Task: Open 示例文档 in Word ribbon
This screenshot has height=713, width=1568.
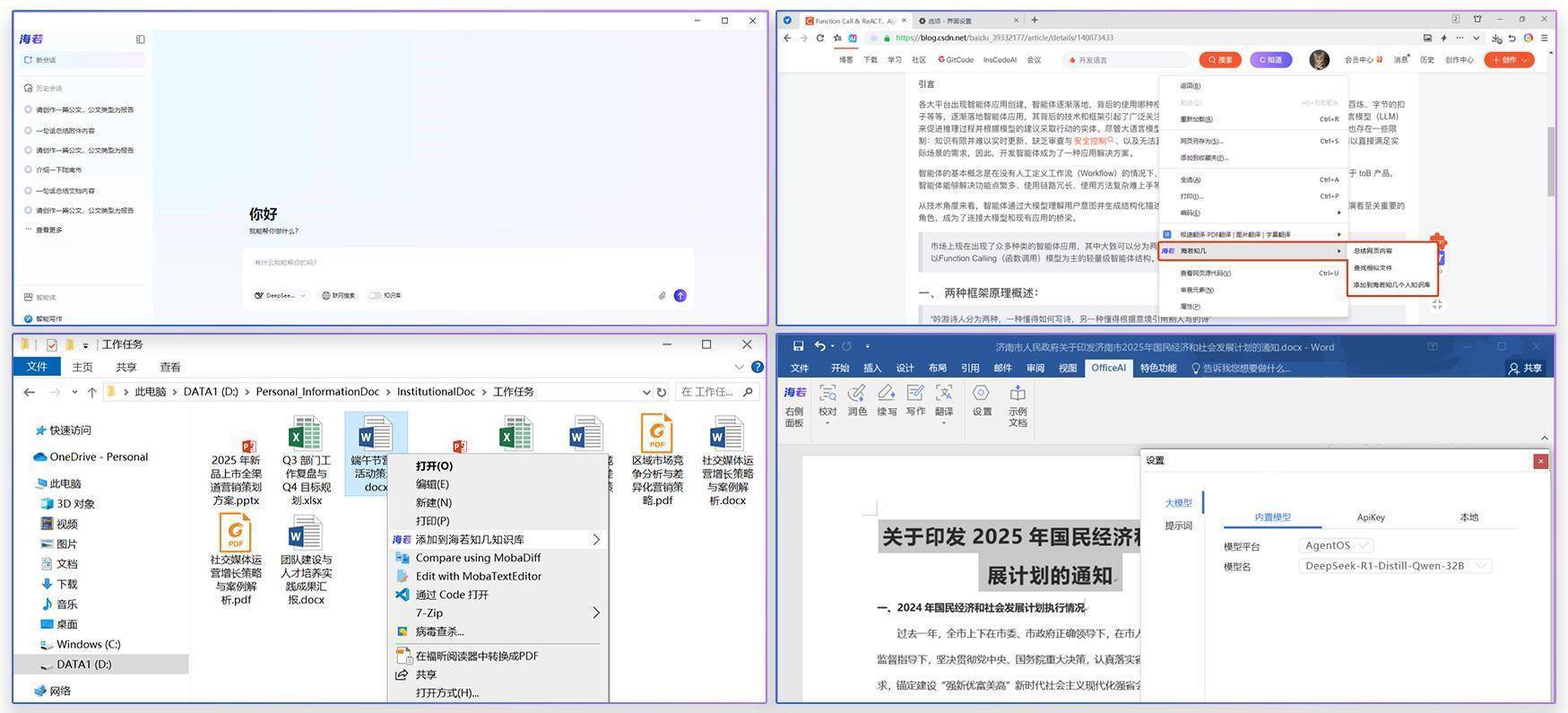Action: click(x=1018, y=405)
